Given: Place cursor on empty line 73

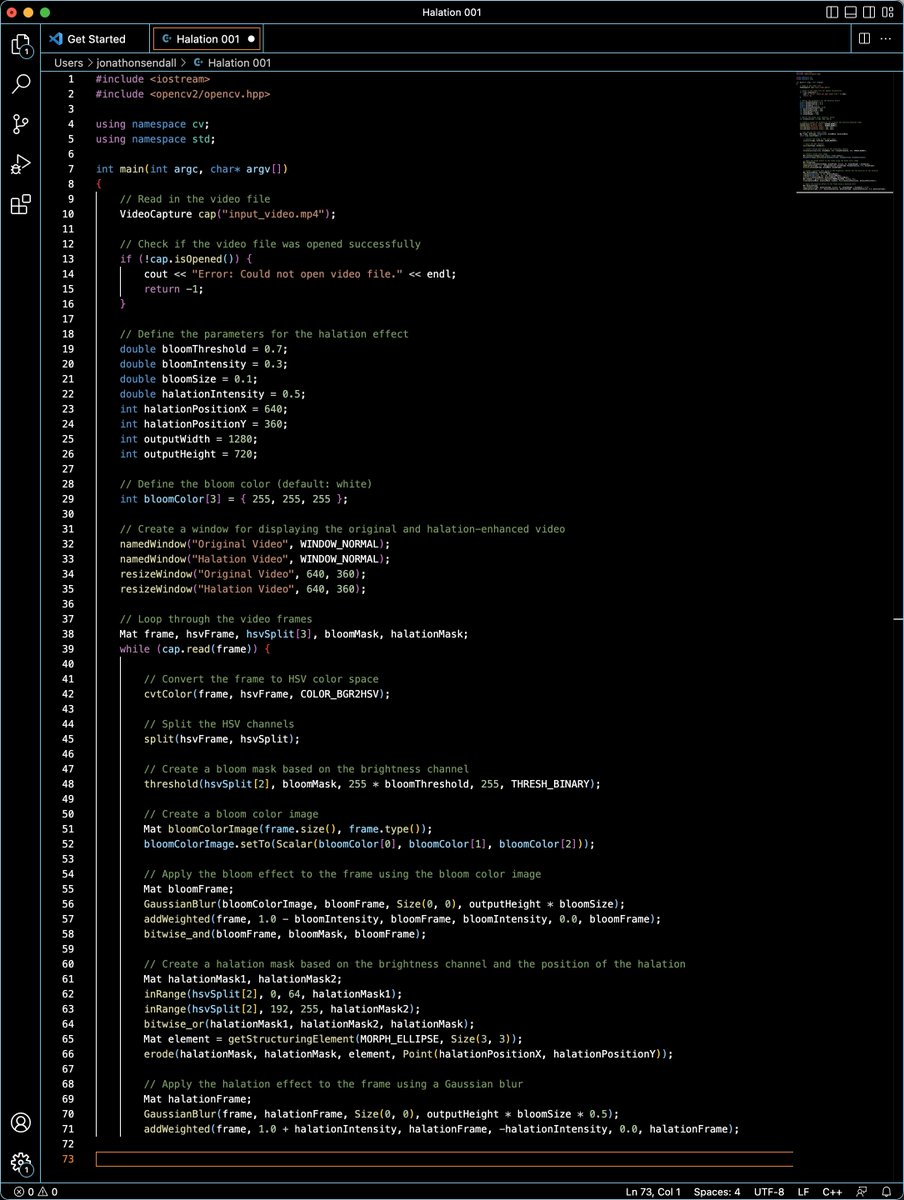Looking at the screenshot, I should point(444,1159).
